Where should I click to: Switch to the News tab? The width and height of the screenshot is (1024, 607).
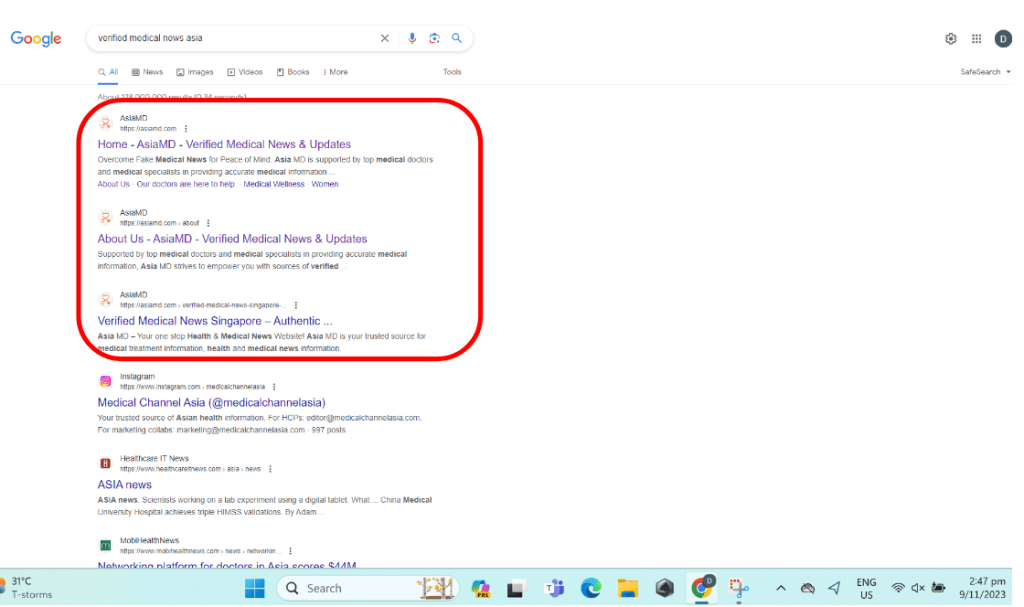[x=147, y=72]
